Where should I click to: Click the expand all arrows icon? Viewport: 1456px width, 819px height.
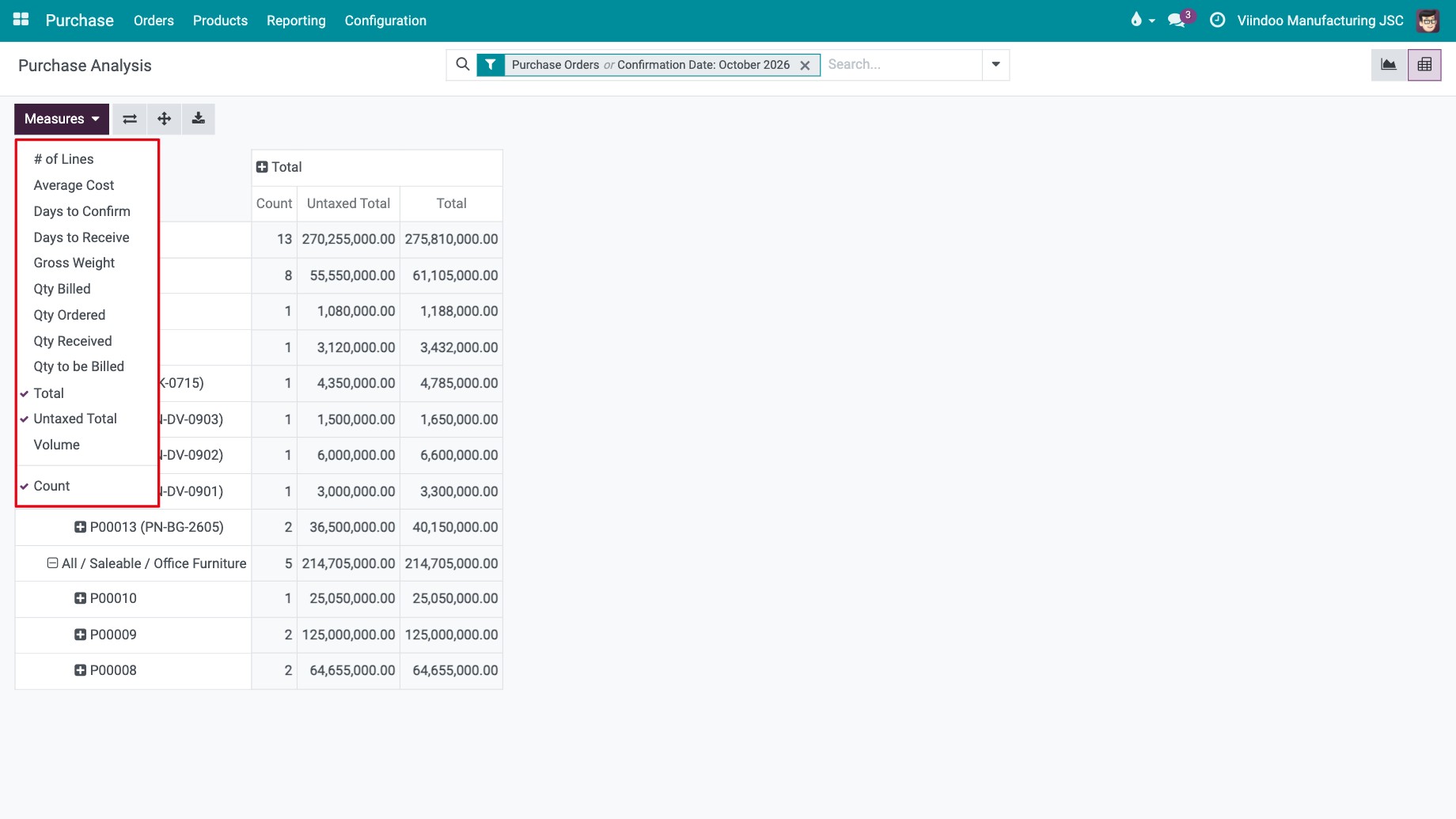point(165,119)
